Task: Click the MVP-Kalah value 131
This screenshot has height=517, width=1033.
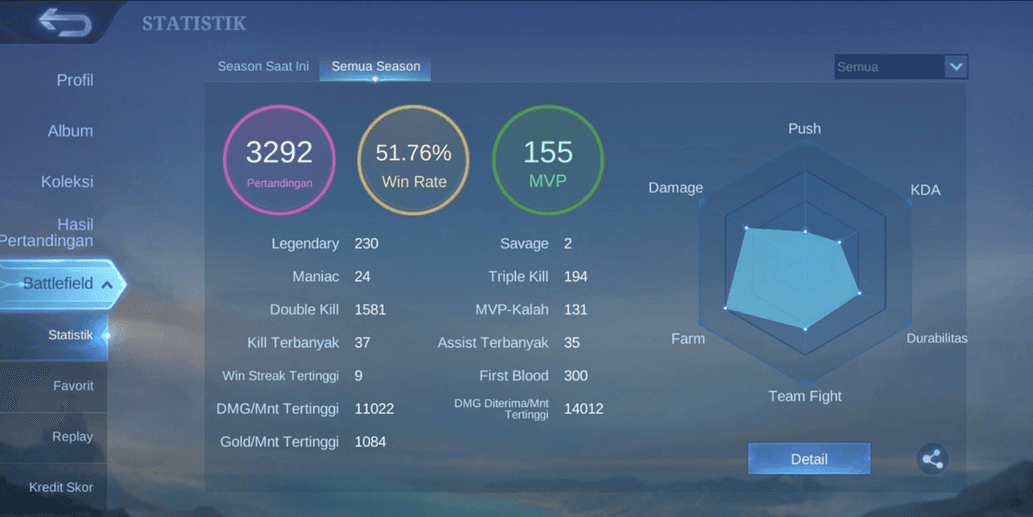Action: pos(576,310)
